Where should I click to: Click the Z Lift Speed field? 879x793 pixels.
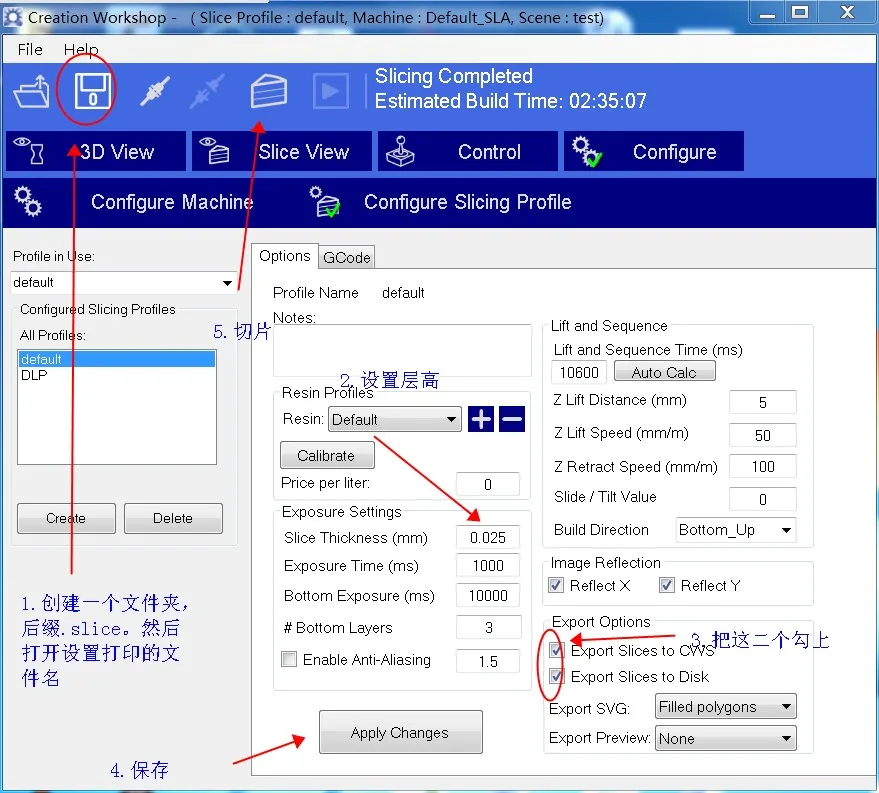(x=762, y=435)
